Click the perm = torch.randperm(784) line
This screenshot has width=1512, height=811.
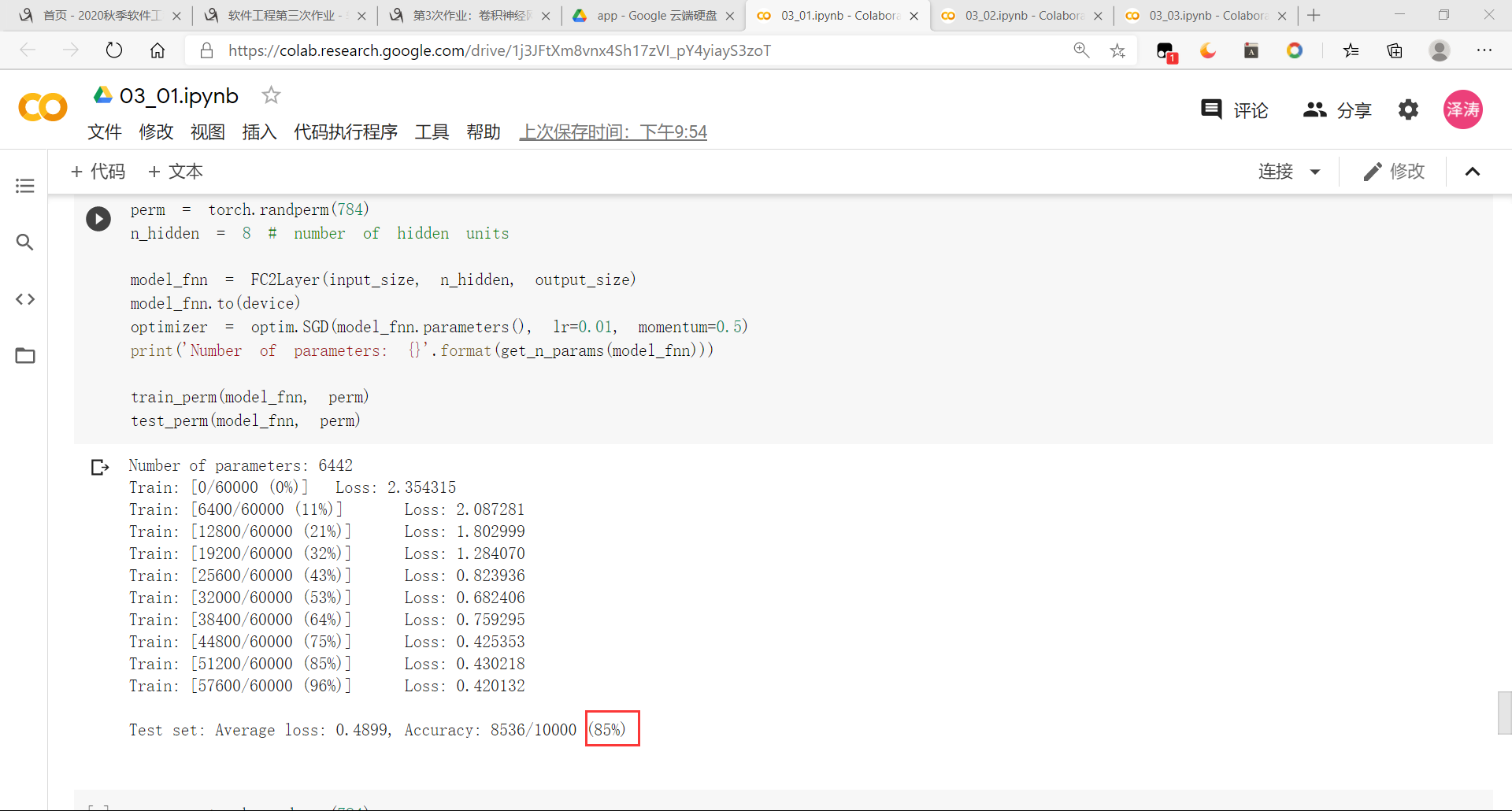click(x=250, y=209)
